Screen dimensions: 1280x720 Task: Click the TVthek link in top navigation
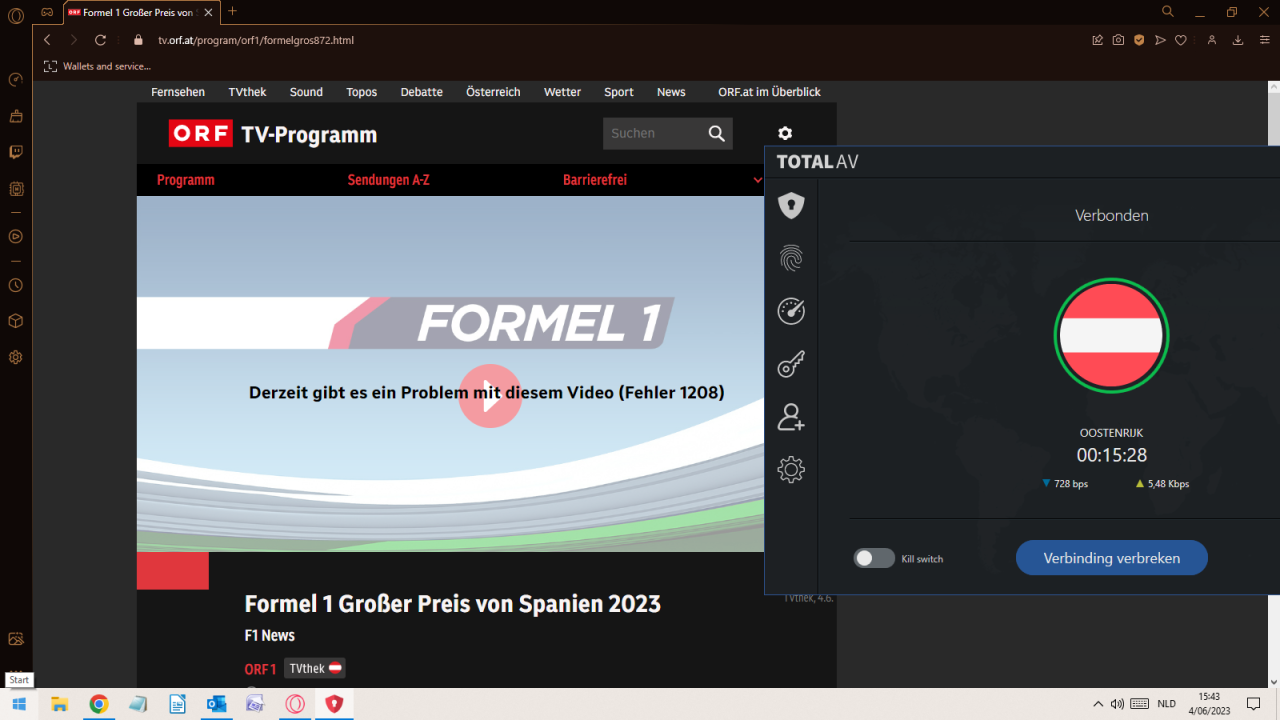pyautogui.click(x=247, y=92)
